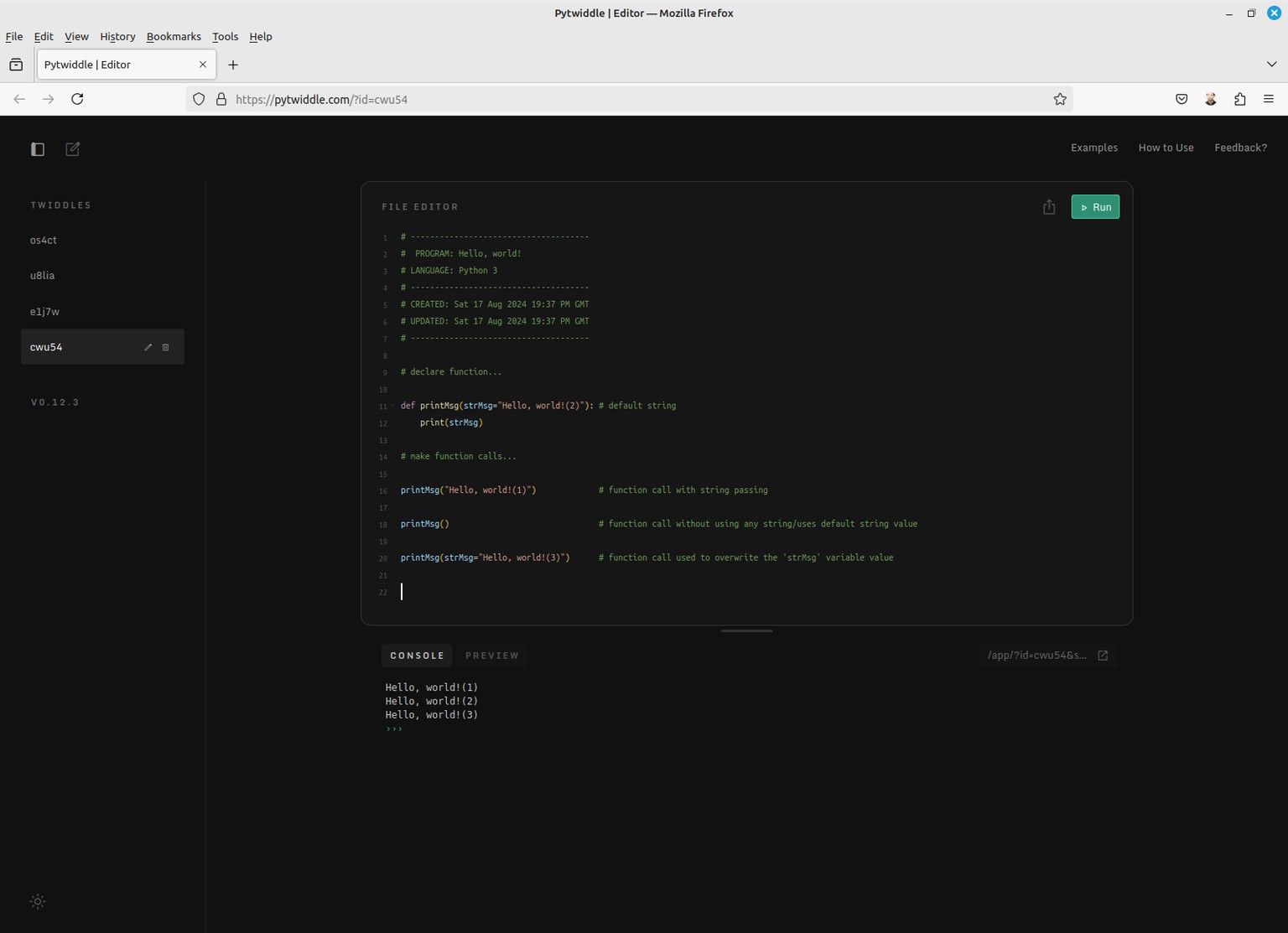Switch to the PREVIEW tab
This screenshot has height=933, width=1288.
pos(492,656)
